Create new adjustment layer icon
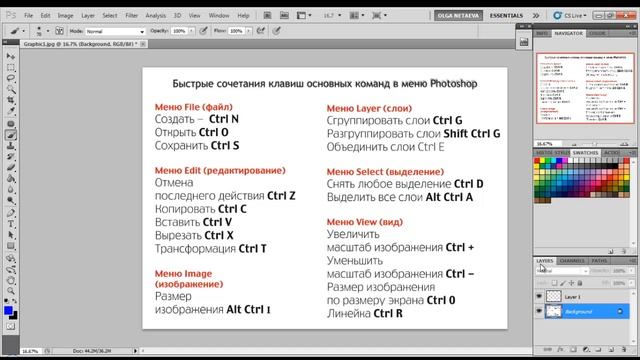The height and width of the screenshot is (360, 640). [x=586, y=350]
